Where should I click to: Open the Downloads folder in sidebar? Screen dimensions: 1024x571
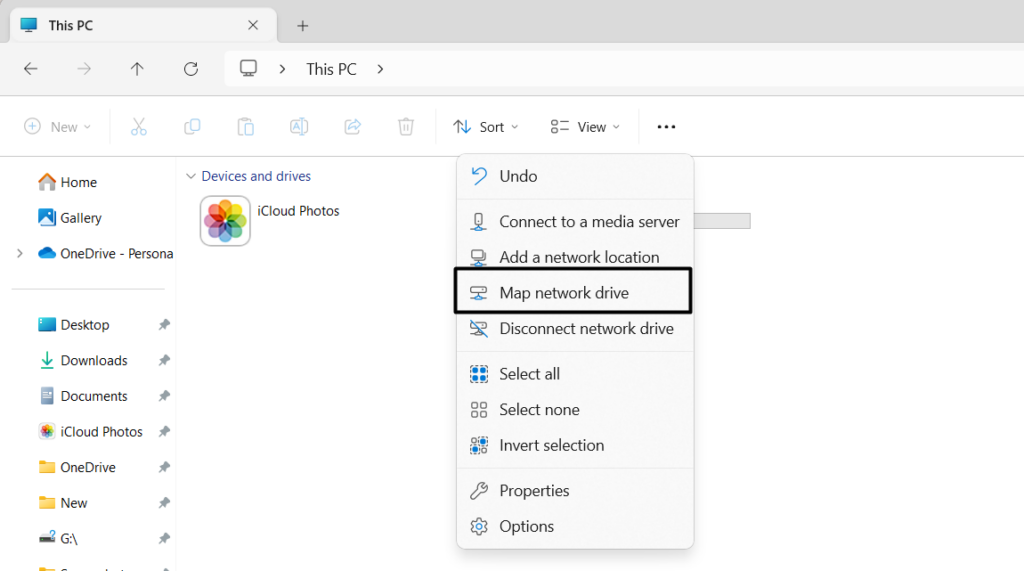coord(94,360)
